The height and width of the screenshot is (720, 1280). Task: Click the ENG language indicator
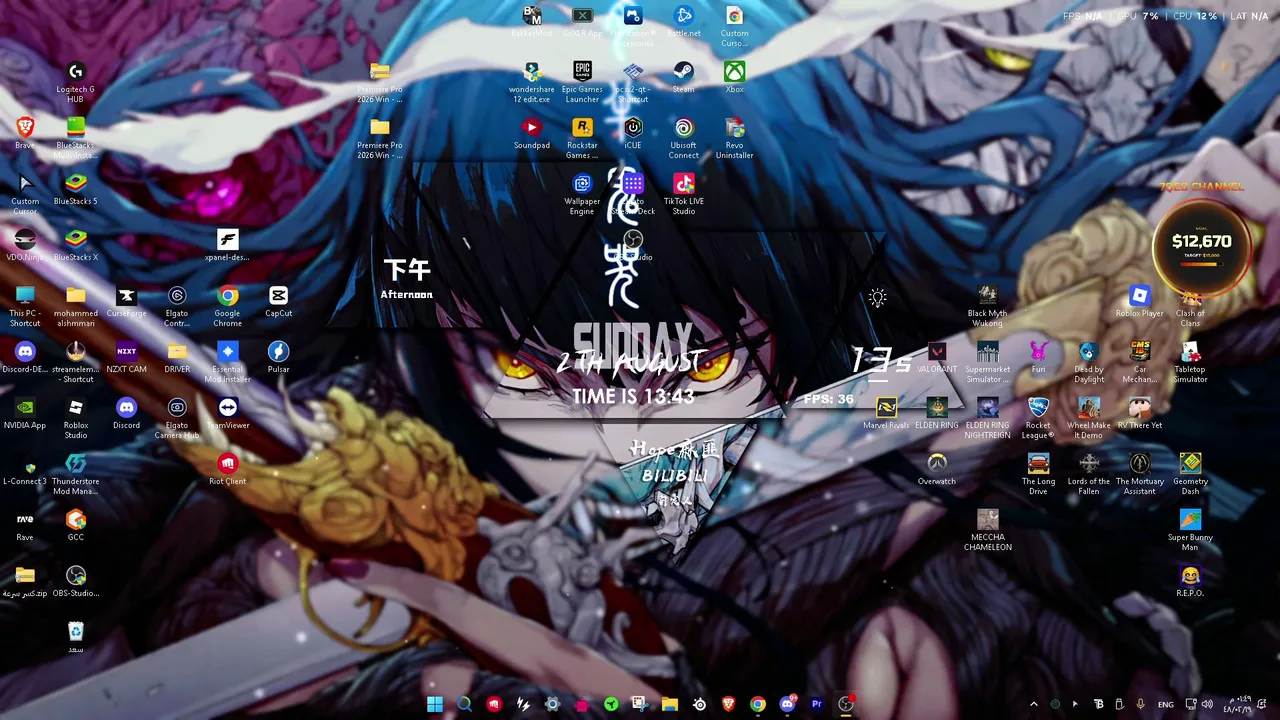pos(1166,704)
